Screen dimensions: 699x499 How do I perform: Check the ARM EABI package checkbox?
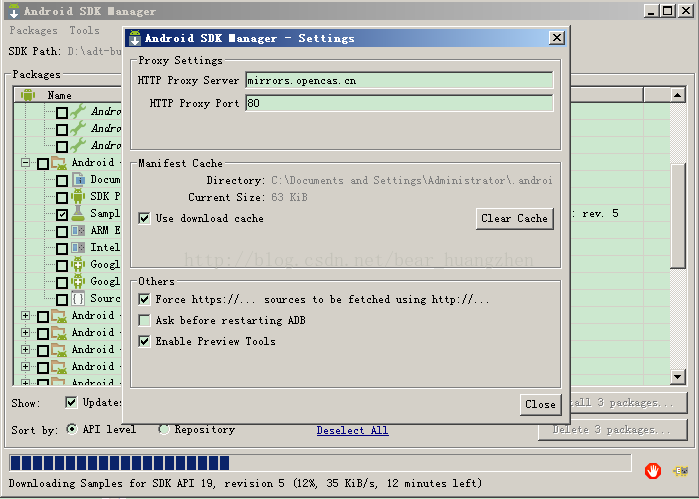62,231
